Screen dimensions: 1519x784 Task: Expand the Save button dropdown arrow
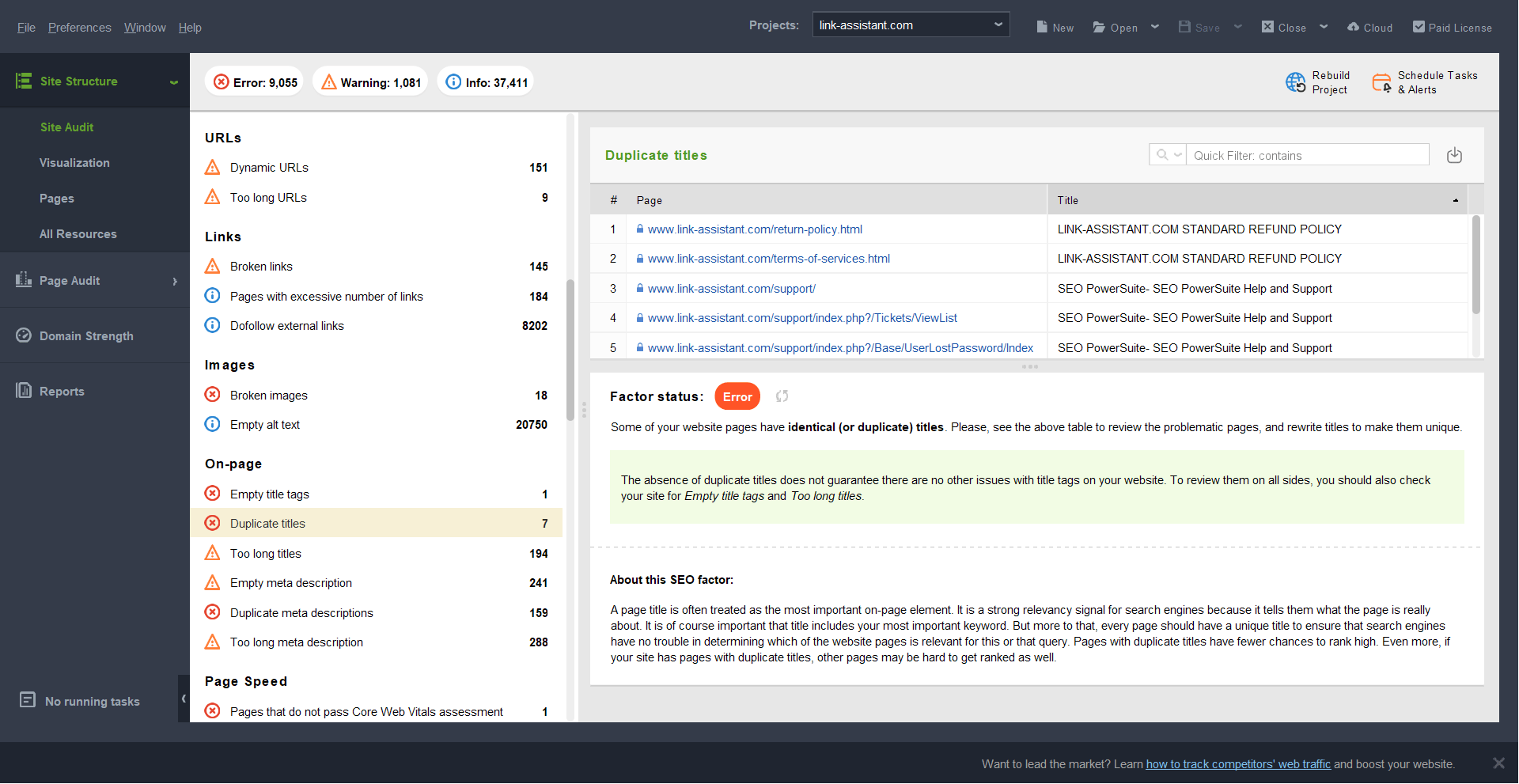point(1238,27)
